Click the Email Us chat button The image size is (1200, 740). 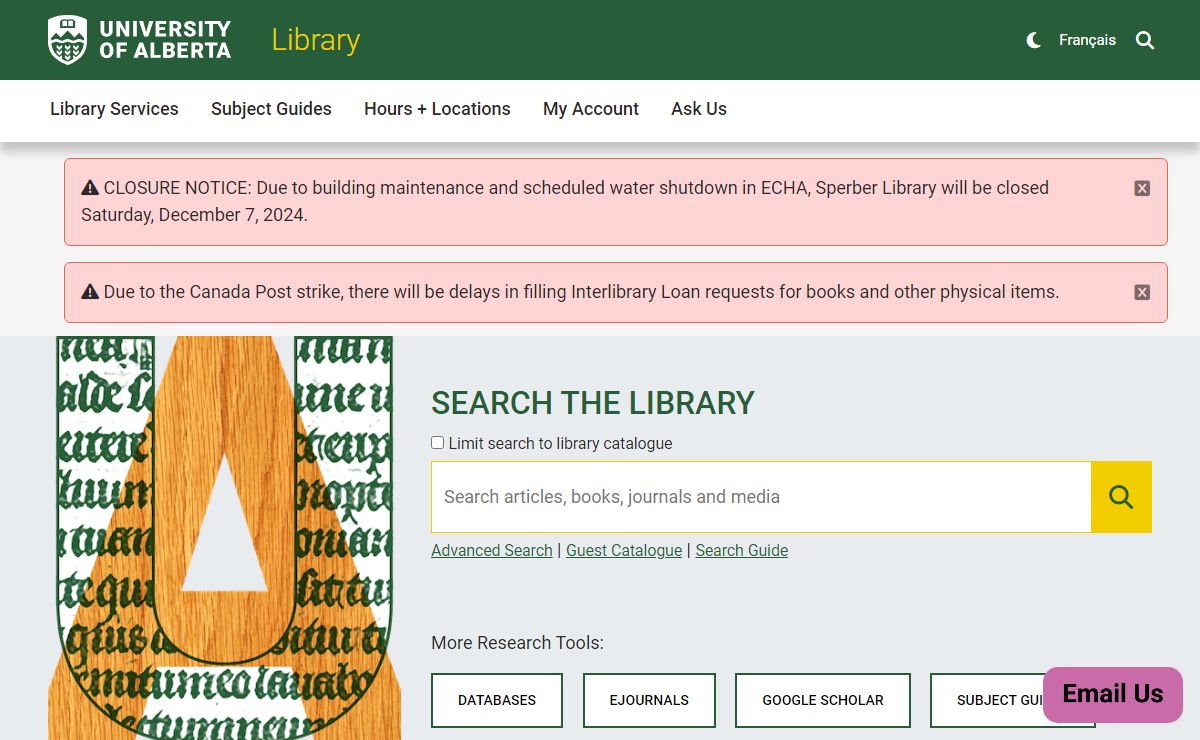(x=1113, y=694)
